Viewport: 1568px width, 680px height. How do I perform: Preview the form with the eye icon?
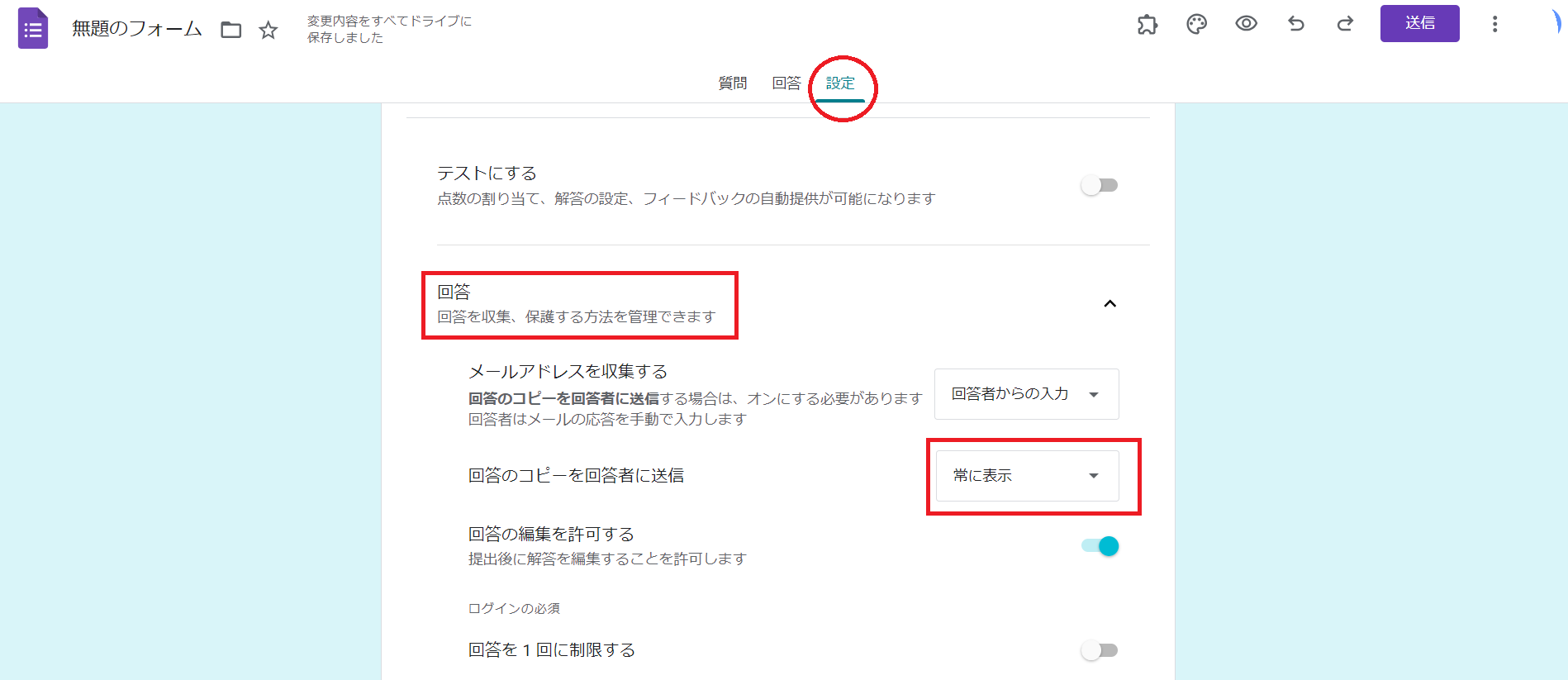click(1246, 24)
